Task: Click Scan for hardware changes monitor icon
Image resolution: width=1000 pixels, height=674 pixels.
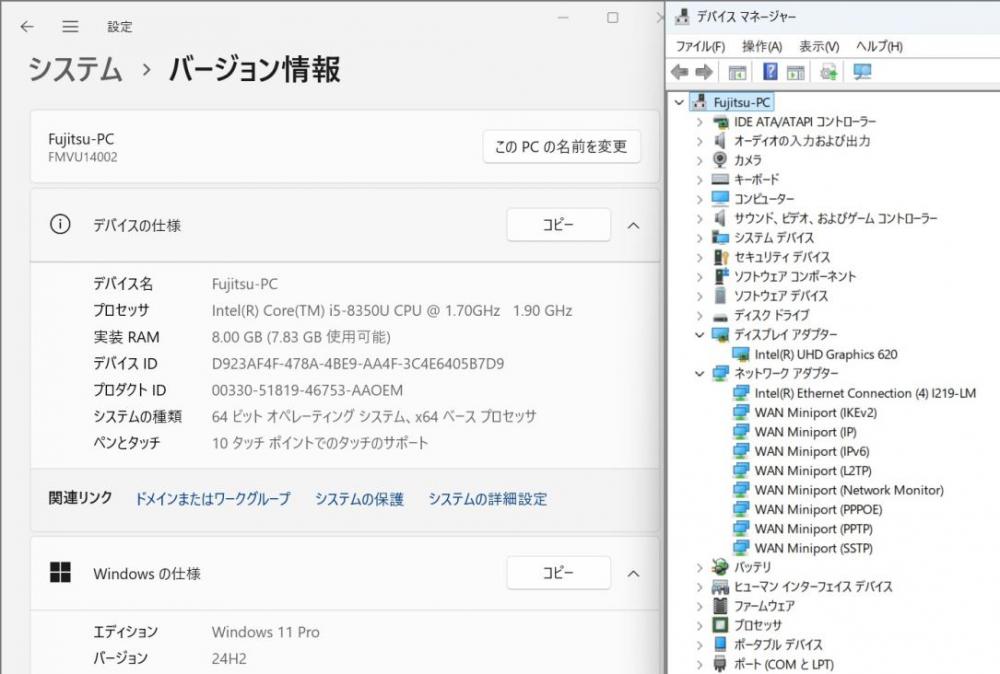Action: (x=862, y=72)
